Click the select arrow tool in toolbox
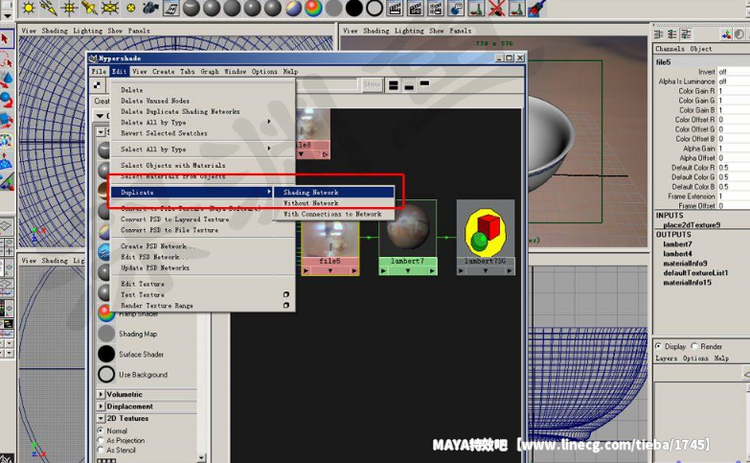 pos(6,39)
